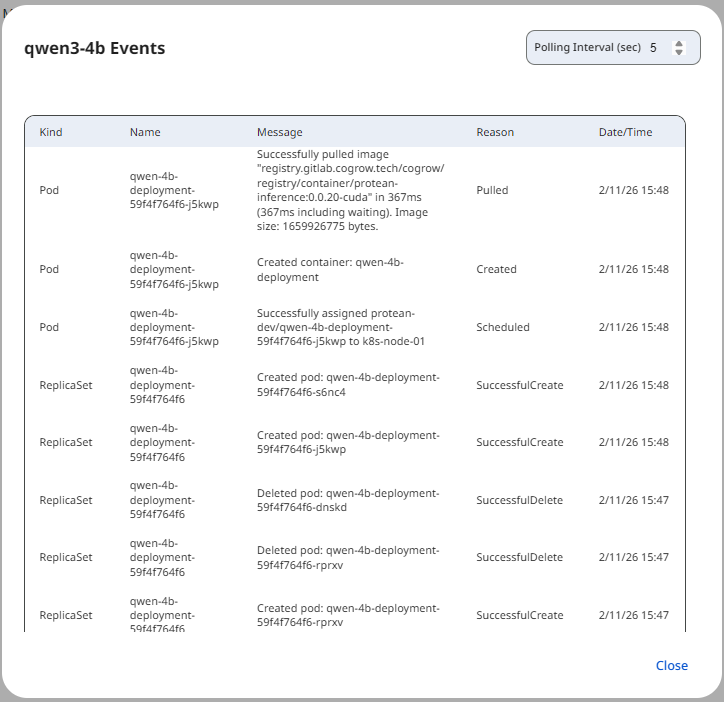Click the Name column header
The width and height of the screenshot is (724, 702).
point(145,132)
